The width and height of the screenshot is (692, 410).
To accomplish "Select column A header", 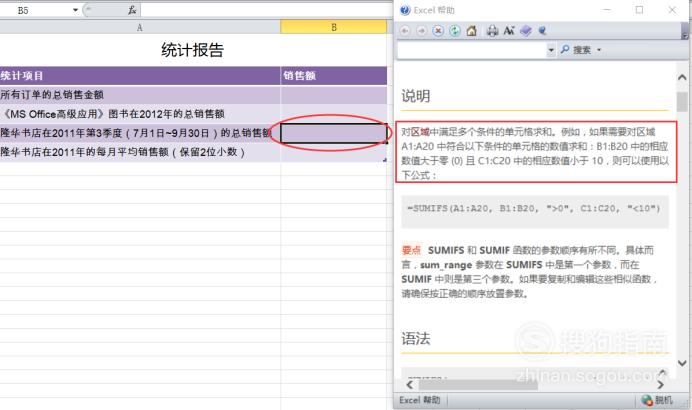I will (140, 27).
